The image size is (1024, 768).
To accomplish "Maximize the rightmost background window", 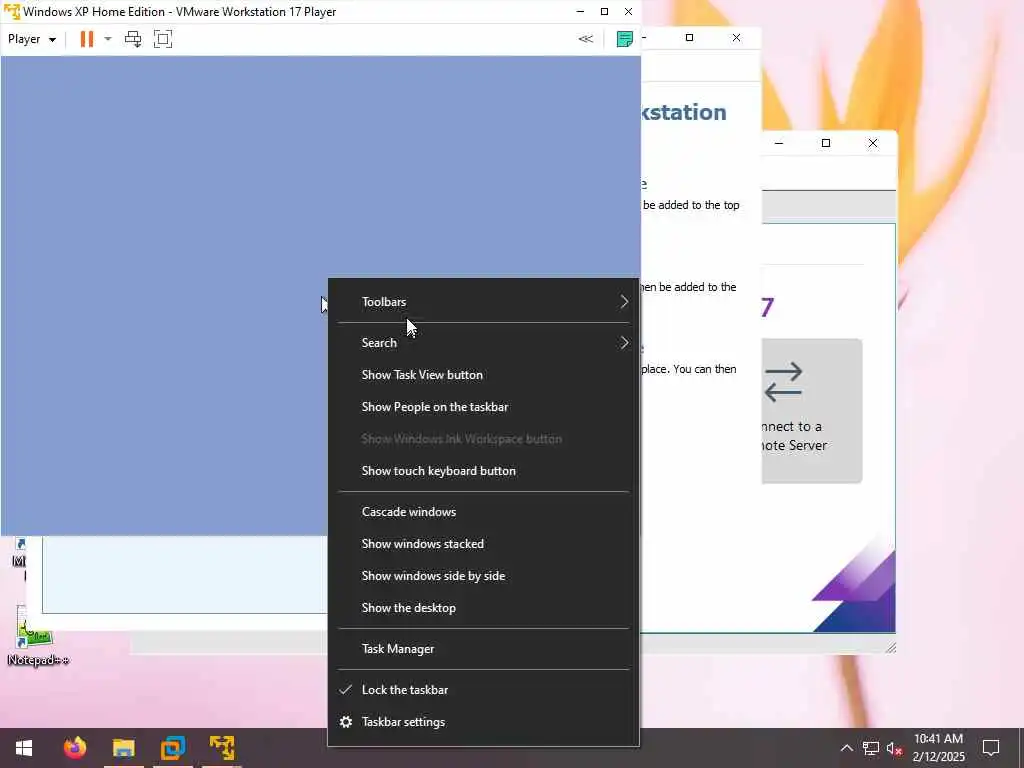I will (x=825, y=143).
